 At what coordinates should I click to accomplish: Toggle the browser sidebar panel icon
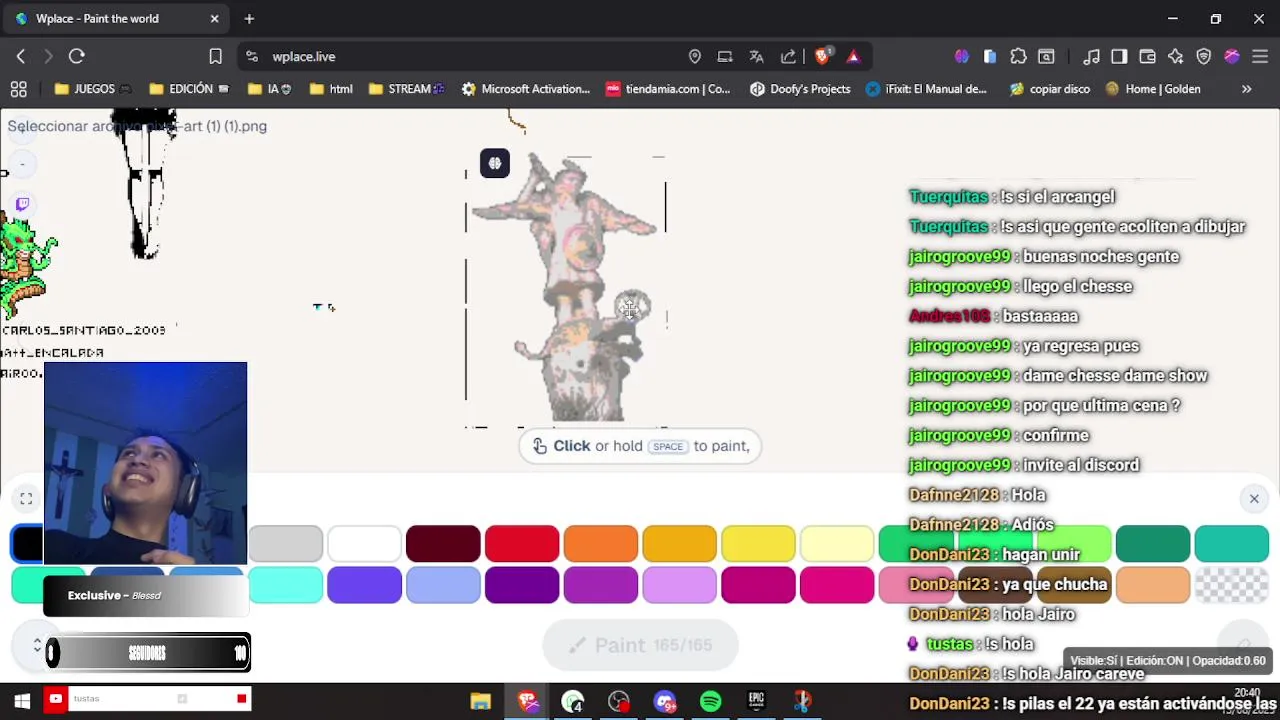tap(1120, 57)
